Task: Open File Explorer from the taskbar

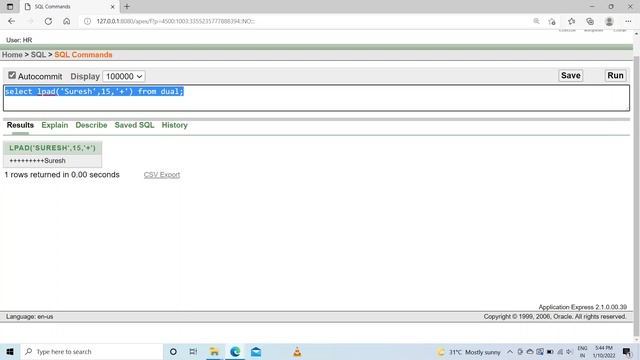Action: (214, 351)
